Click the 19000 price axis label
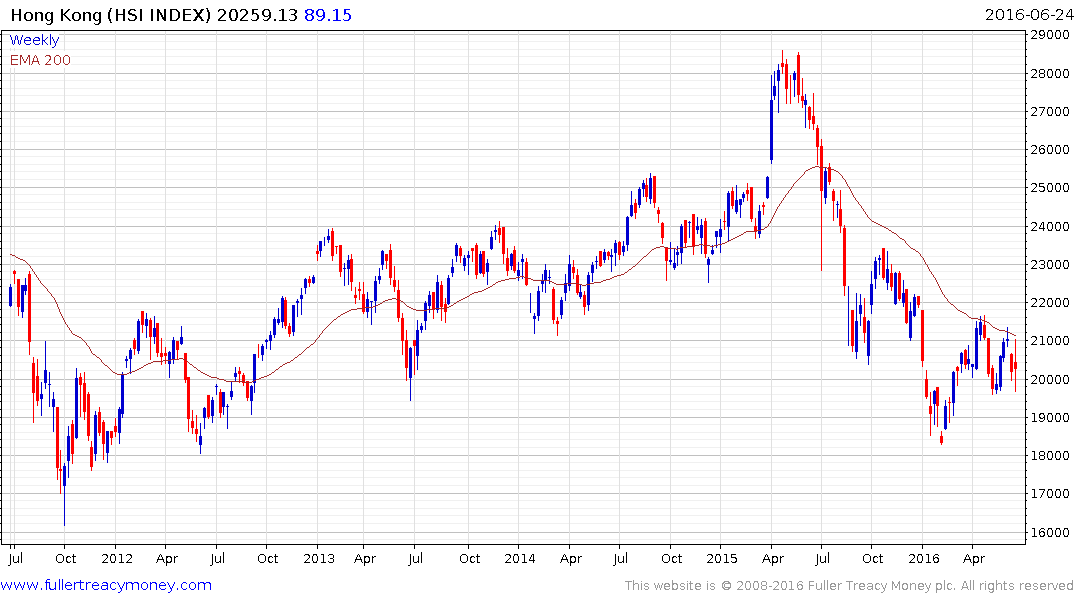 pyautogui.click(x=1050, y=417)
